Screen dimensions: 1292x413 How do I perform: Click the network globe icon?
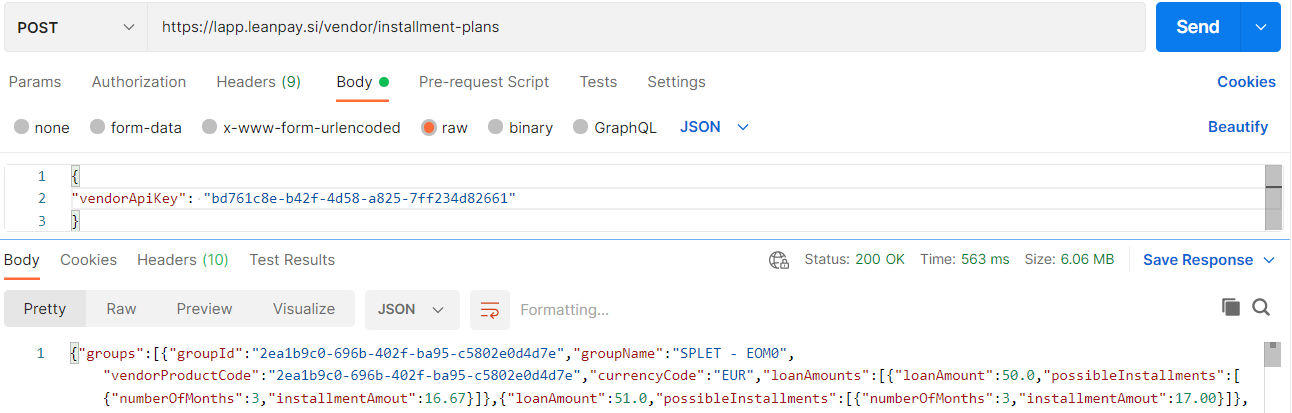[x=779, y=260]
